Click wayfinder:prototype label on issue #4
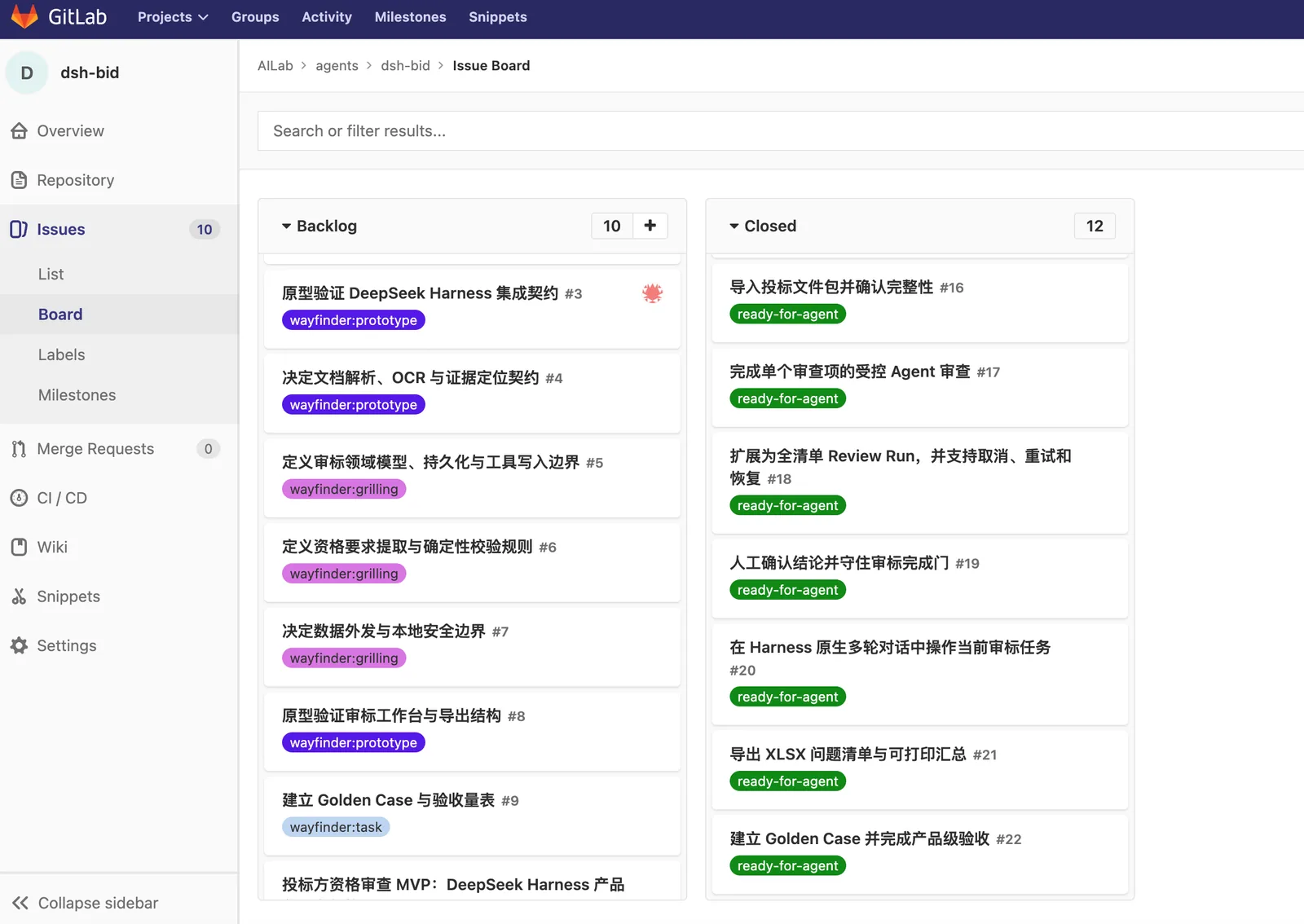This screenshot has height=924, width=1304. pos(354,405)
